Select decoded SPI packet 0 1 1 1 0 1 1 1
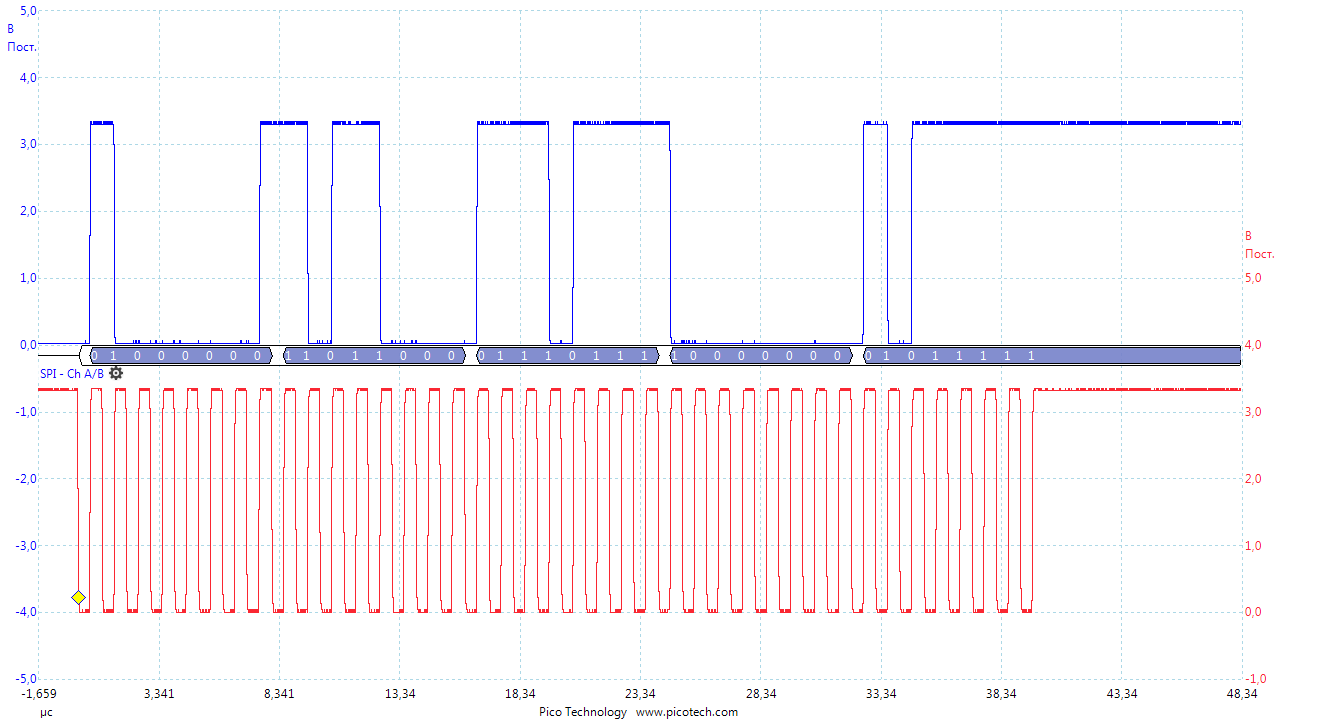The width and height of the screenshot is (1329, 720). 567,356
